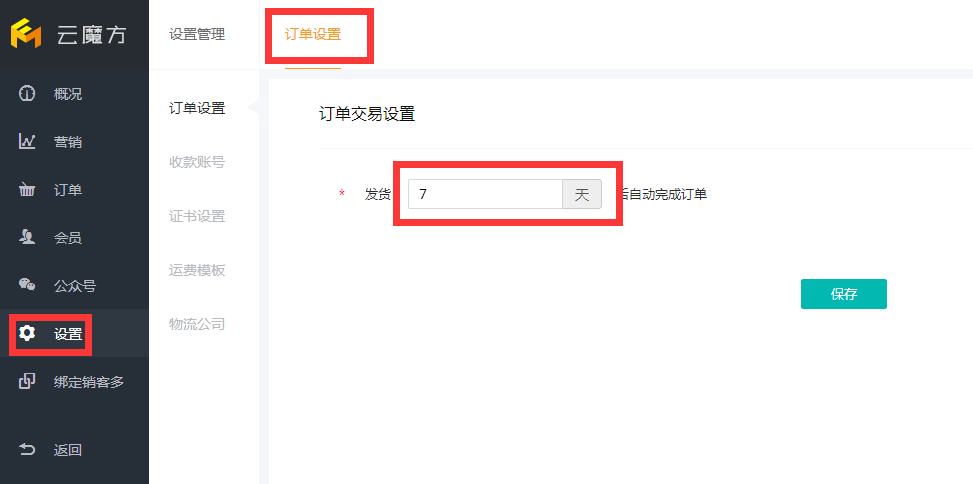Open the 概况 overview icon
The height and width of the screenshot is (484, 973).
coord(27,94)
